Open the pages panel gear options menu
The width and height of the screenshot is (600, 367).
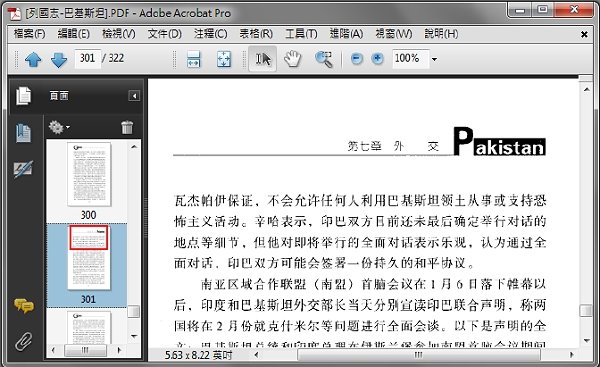click(59, 127)
